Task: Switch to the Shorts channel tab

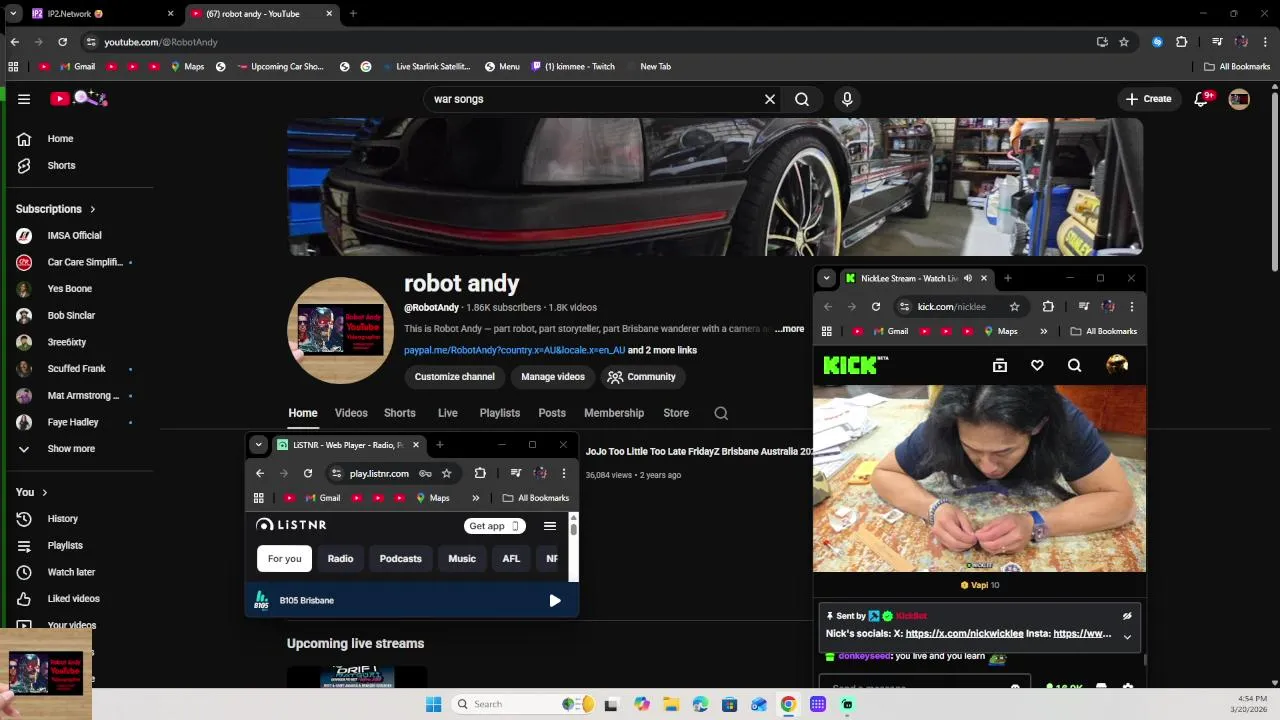Action: [x=399, y=413]
